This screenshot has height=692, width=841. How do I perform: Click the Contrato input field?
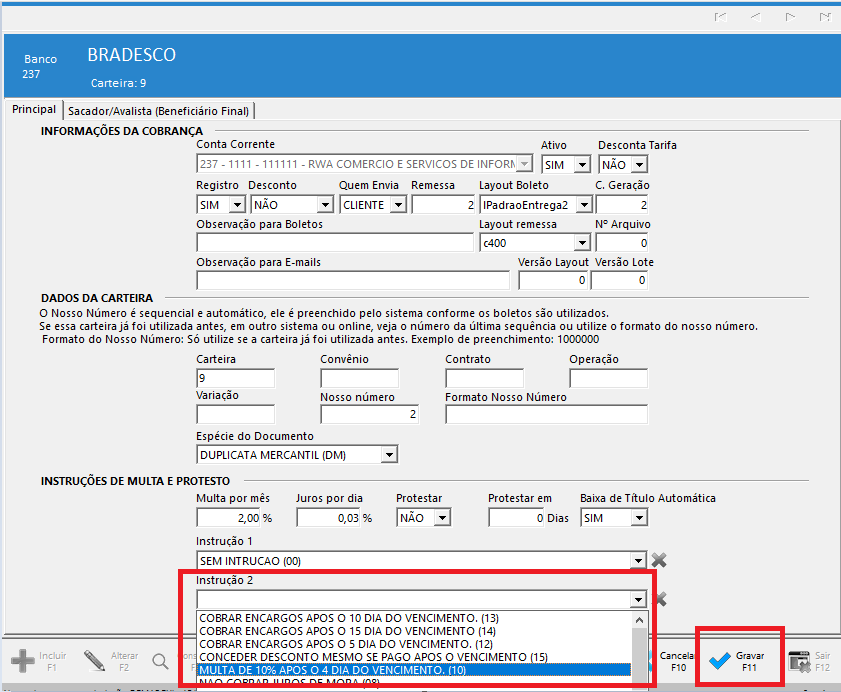tap(484, 378)
